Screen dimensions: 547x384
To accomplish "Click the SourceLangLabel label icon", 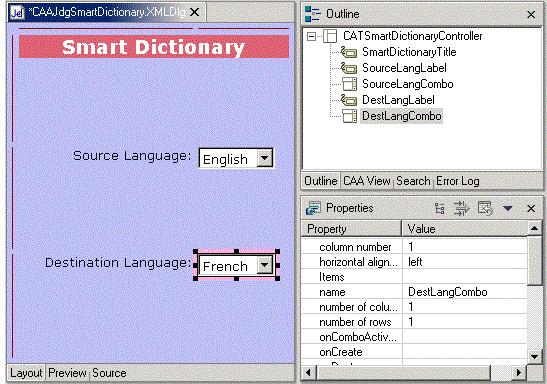I will tap(349, 68).
